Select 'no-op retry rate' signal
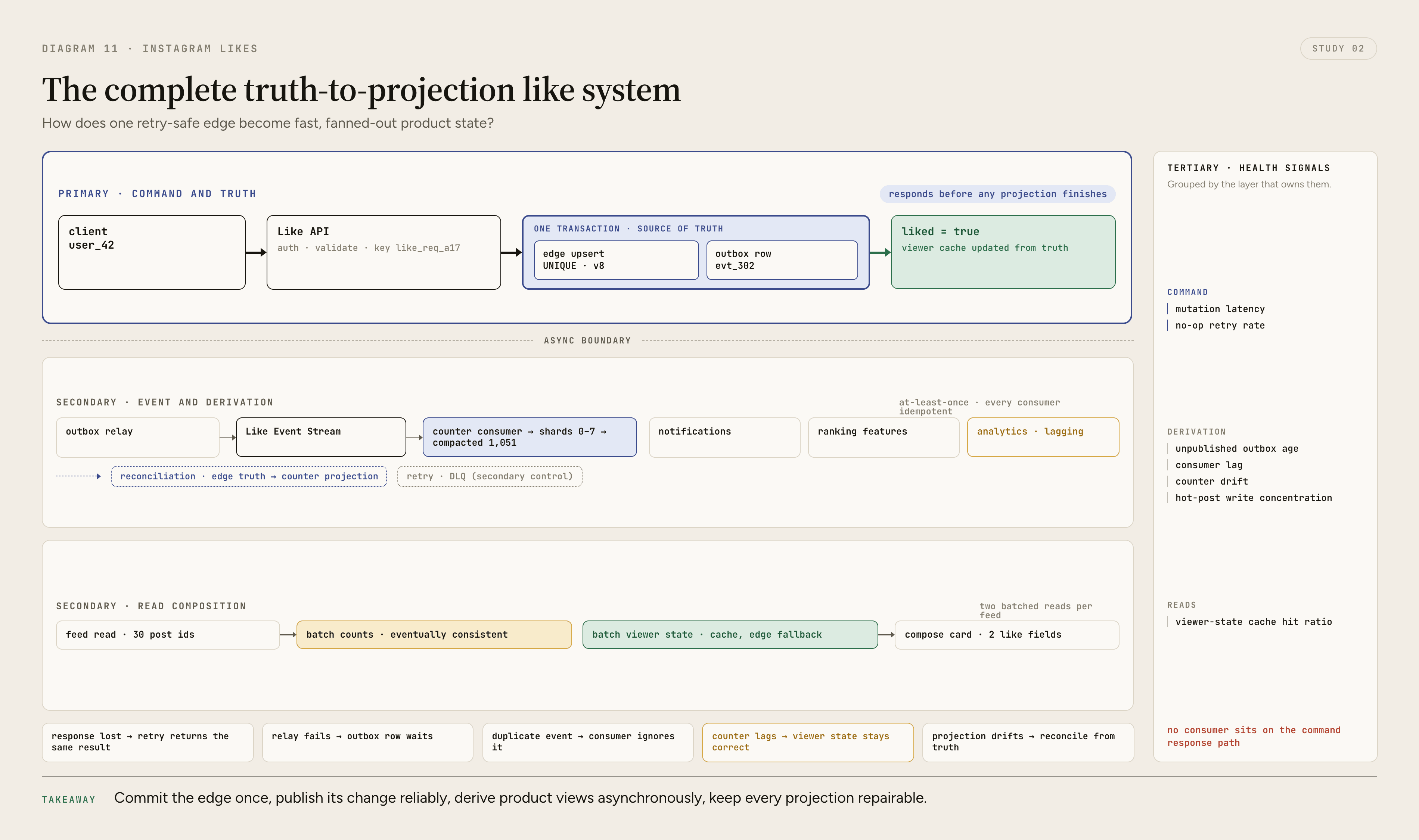1419x840 pixels. pos(1220,326)
